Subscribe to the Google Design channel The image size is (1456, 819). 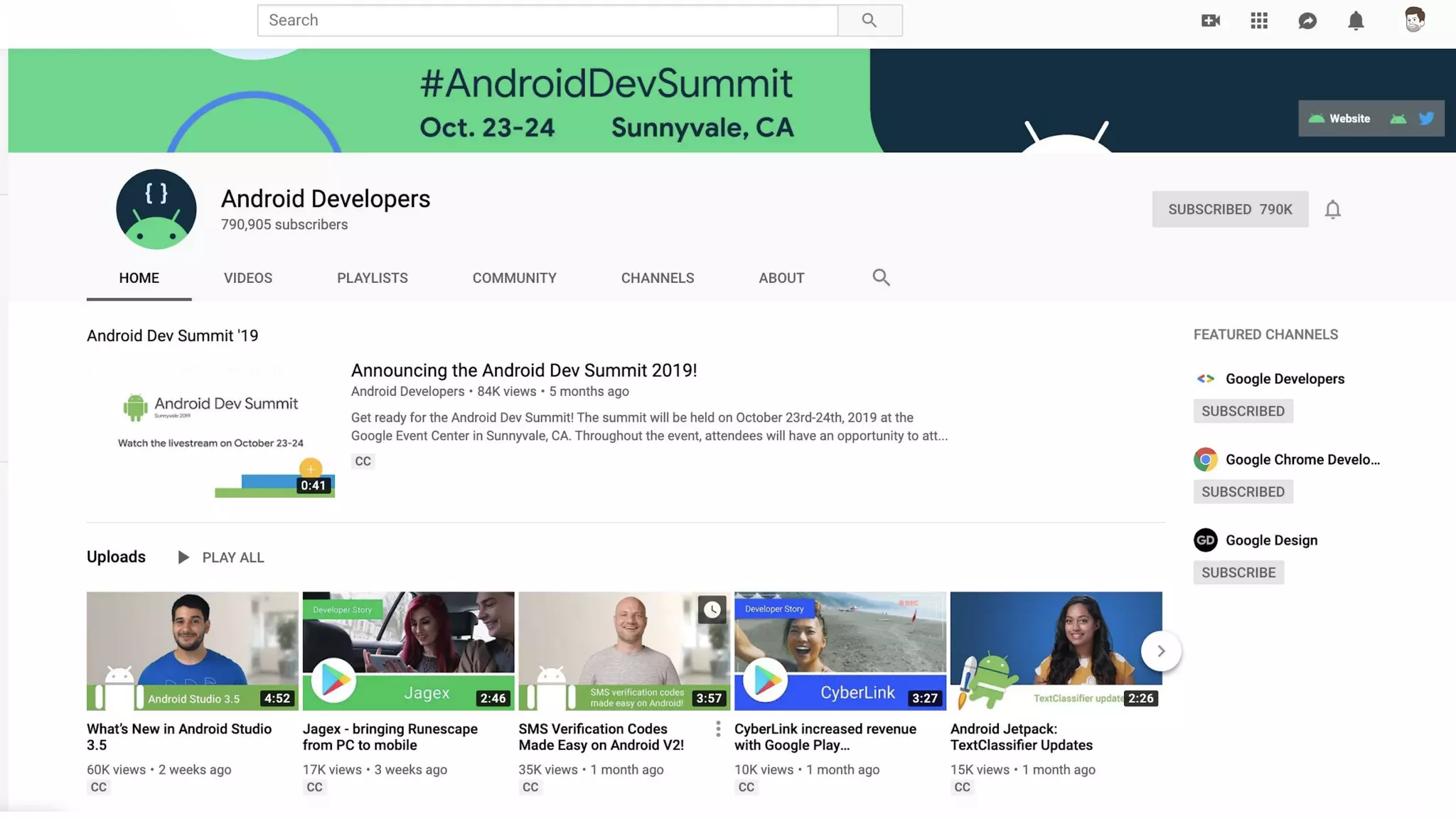point(1238,572)
